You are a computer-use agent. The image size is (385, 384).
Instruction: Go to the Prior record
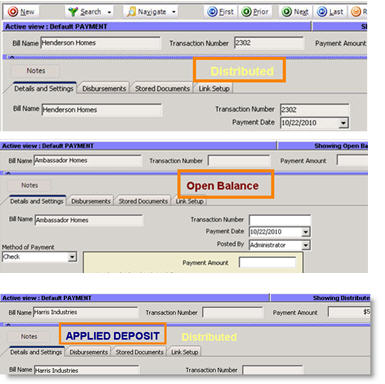(256, 12)
